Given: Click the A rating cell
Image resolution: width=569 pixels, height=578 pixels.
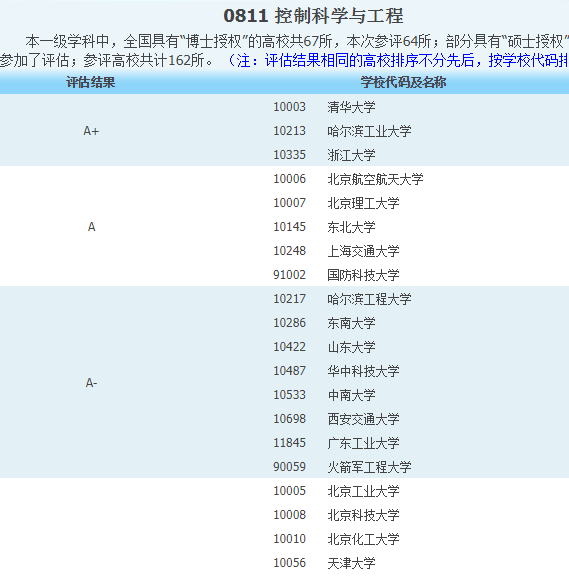Looking at the screenshot, I should click(91, 227).
